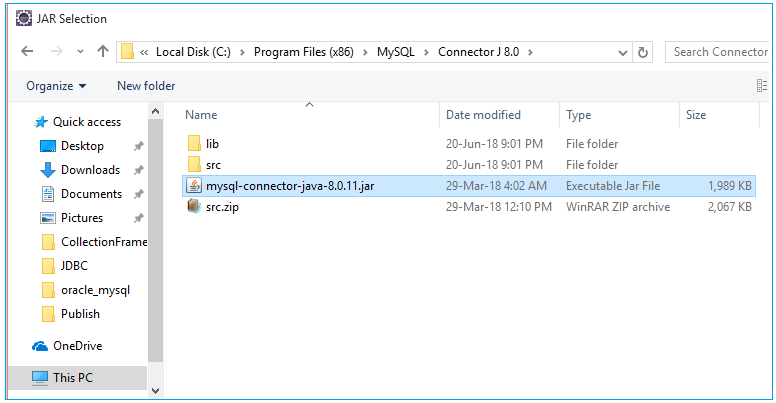The height and width of the screenshot is (403, 776).
Task: Click 29-Mar-18 12:10 PM date cell
Action: coord(499,207)
